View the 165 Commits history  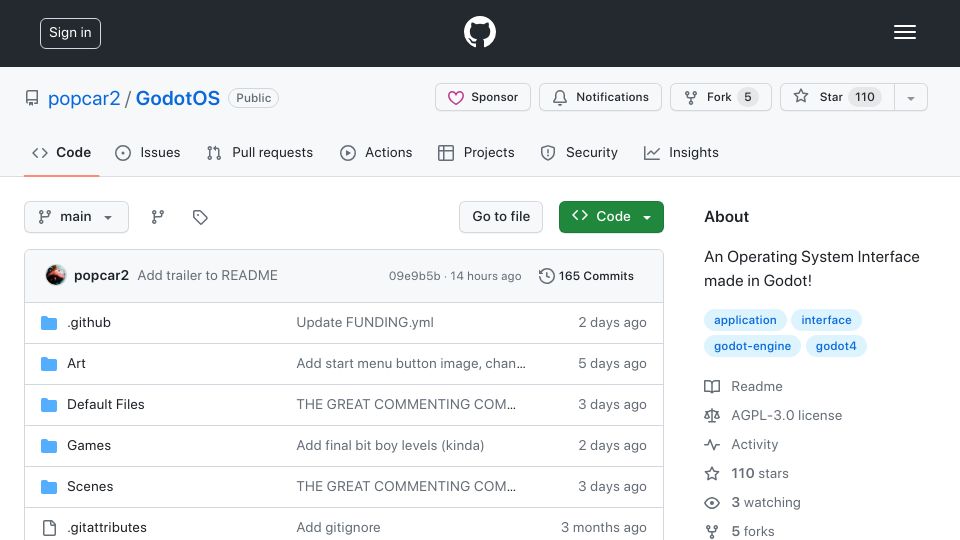pos(587,276)
